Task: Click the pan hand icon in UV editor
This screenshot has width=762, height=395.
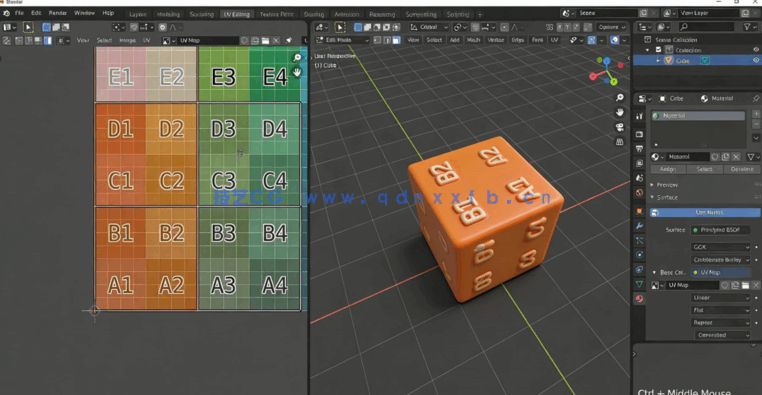Action: point(297,72)
